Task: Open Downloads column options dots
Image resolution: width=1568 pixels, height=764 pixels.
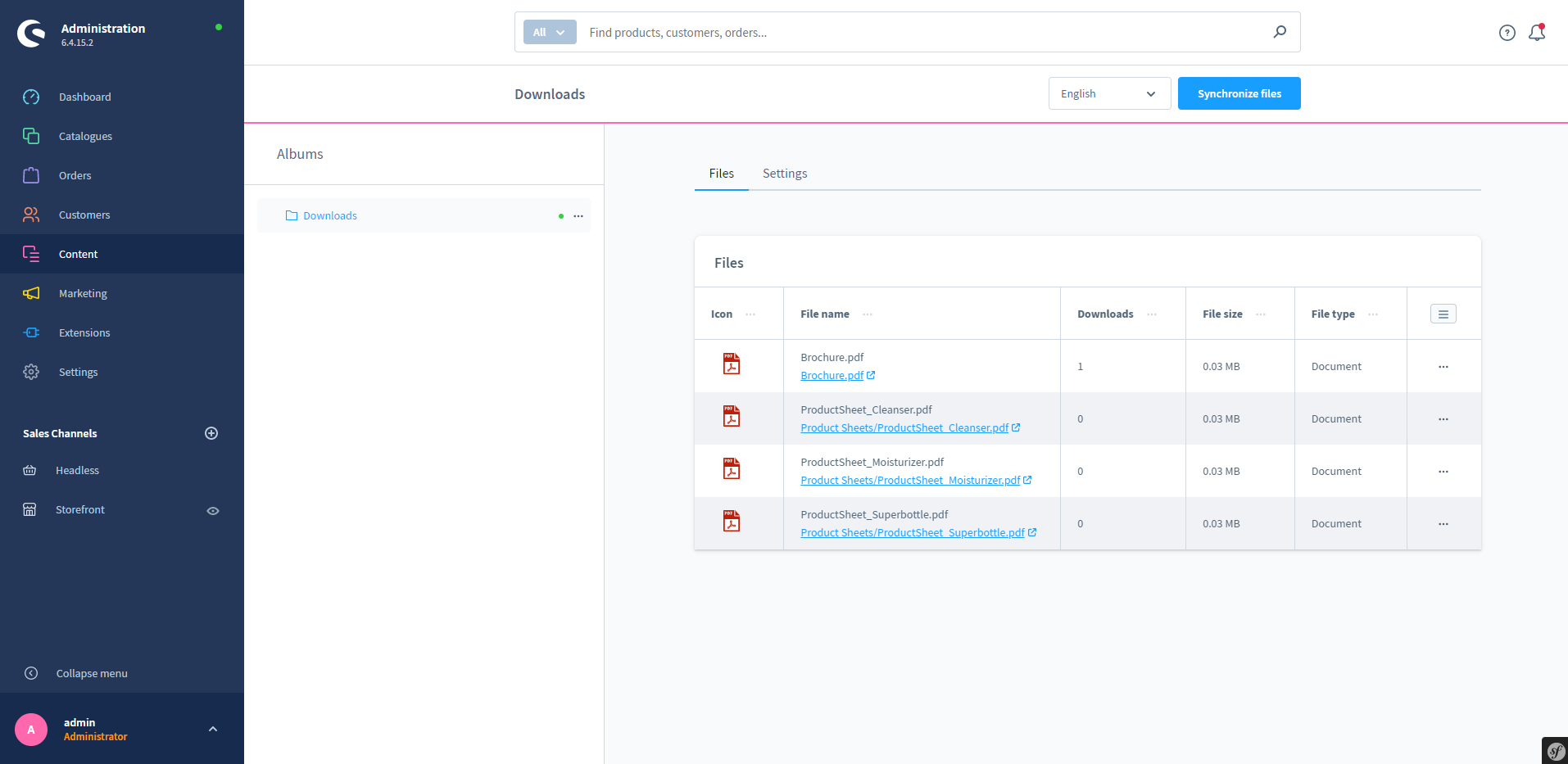Action: 1152,314
